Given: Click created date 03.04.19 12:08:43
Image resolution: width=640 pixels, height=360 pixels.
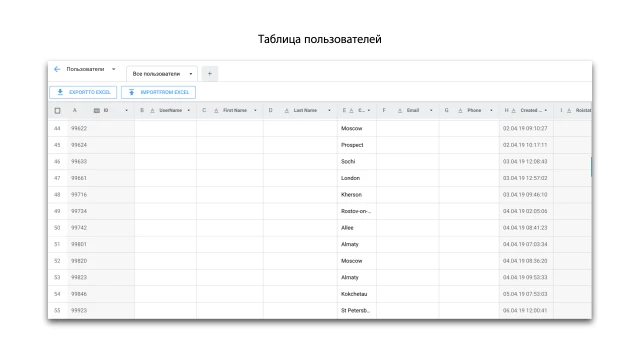Looking at the screenshot, I should click(x=525, y=162).
